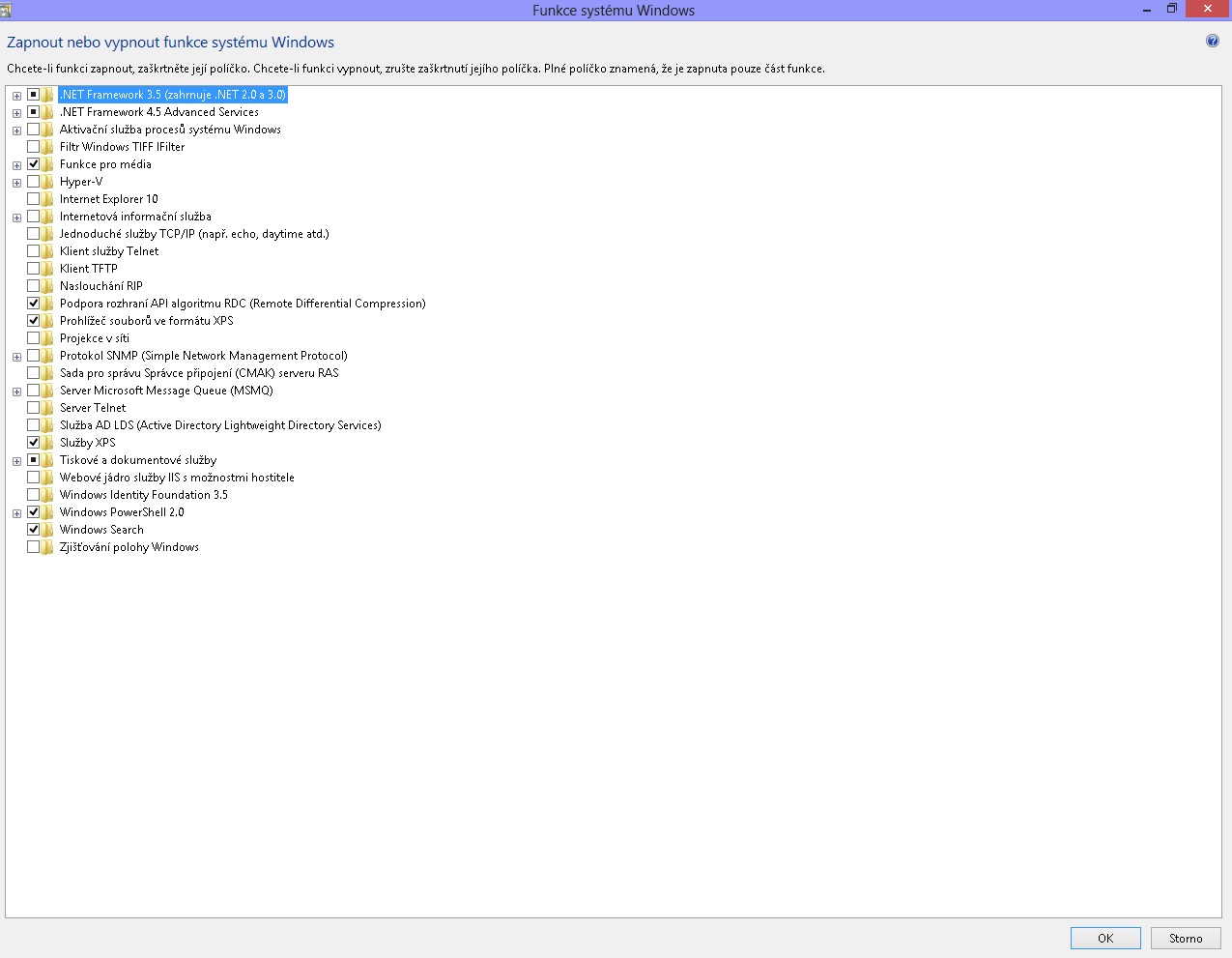Screen dimensions: 1232x958
Task: Select Sada pro správu Správce připojení text
Action: click(x=199, y=373)
